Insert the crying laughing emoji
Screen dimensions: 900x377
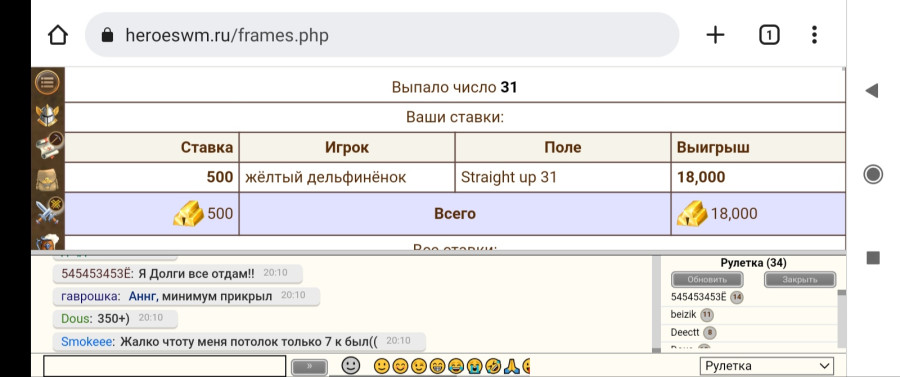coord(455,366)
